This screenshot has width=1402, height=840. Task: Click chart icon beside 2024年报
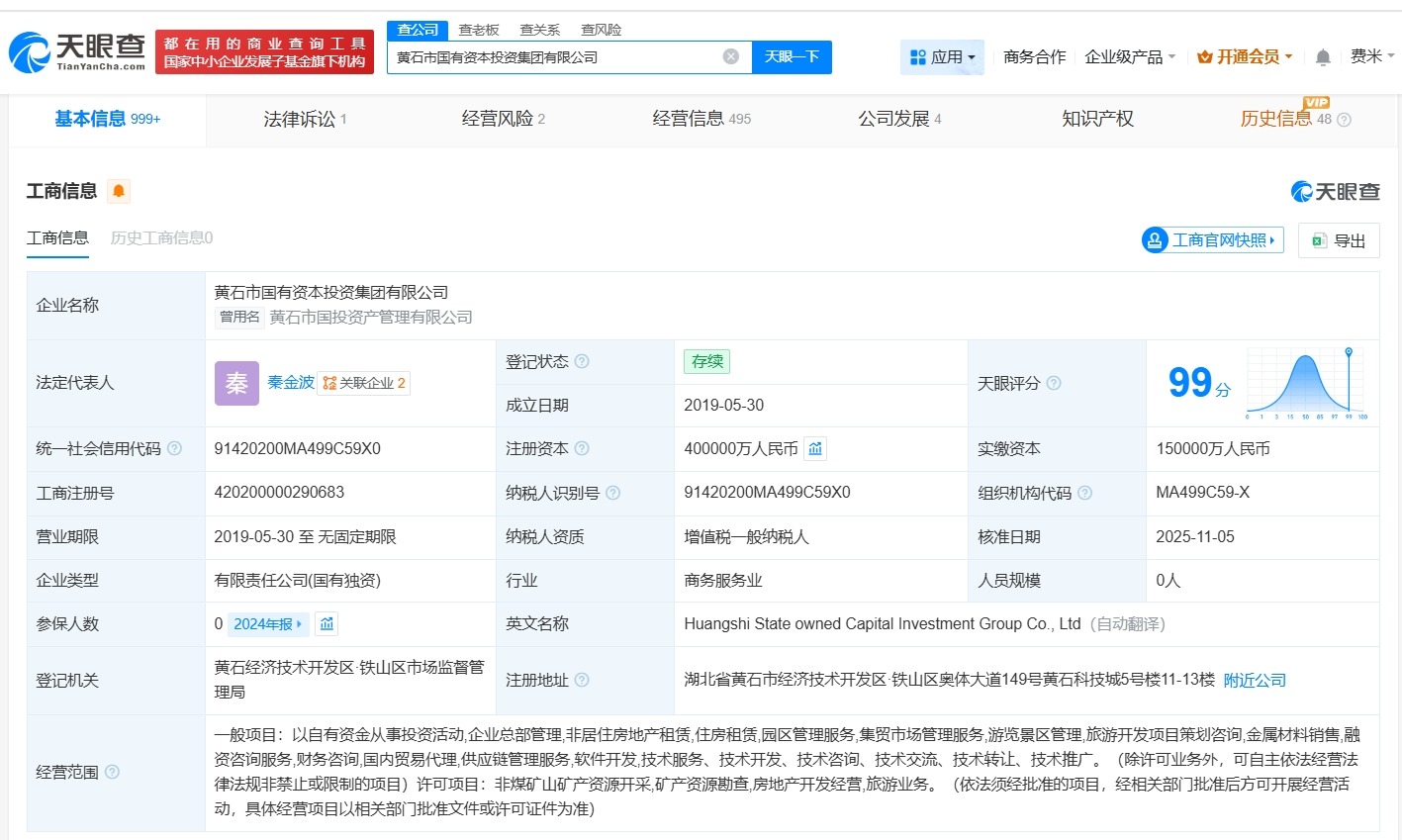(327, 624)
